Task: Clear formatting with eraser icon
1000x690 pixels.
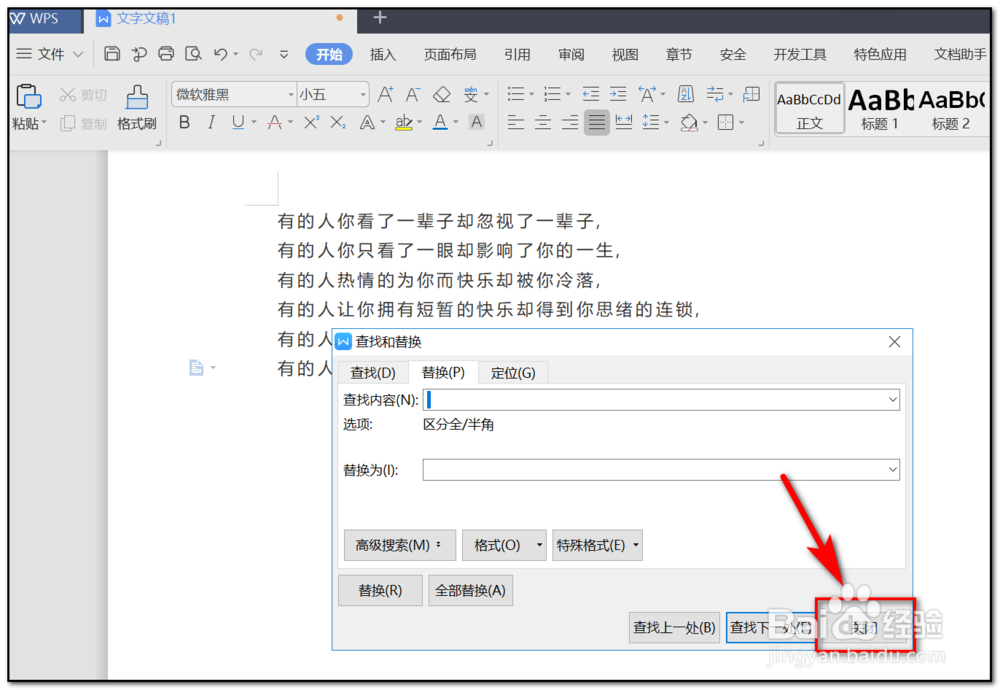Action: pyautogui.click(x=441, y=95)
